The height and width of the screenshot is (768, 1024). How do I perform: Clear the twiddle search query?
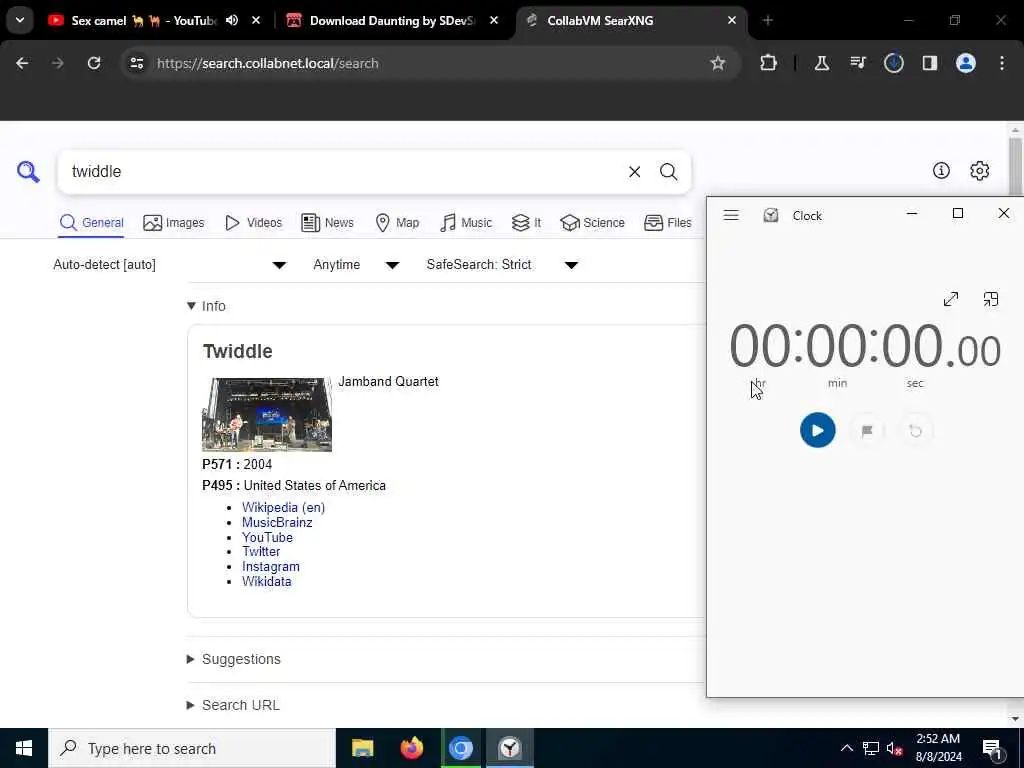(x=634, y=172)
